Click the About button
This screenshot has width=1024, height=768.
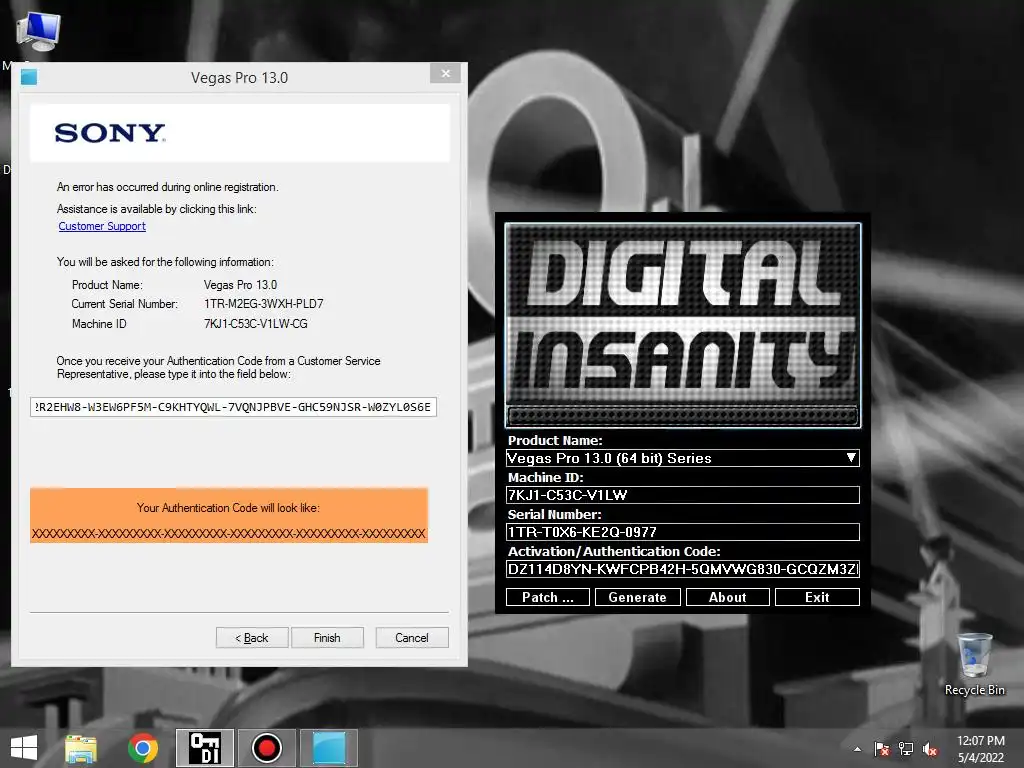(x=728, y=597)
